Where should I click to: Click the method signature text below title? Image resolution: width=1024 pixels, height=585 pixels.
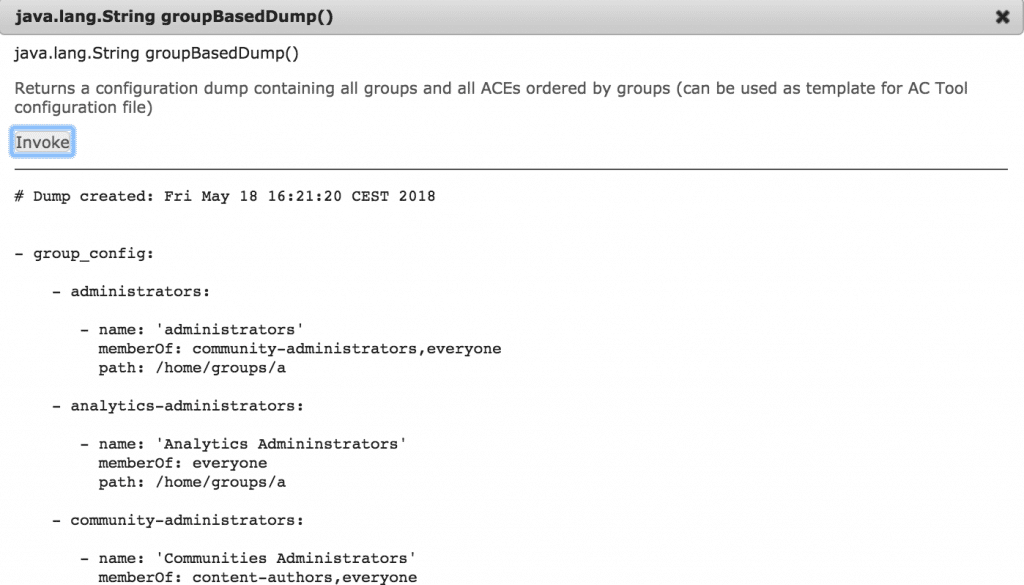(x=157, y=54)
